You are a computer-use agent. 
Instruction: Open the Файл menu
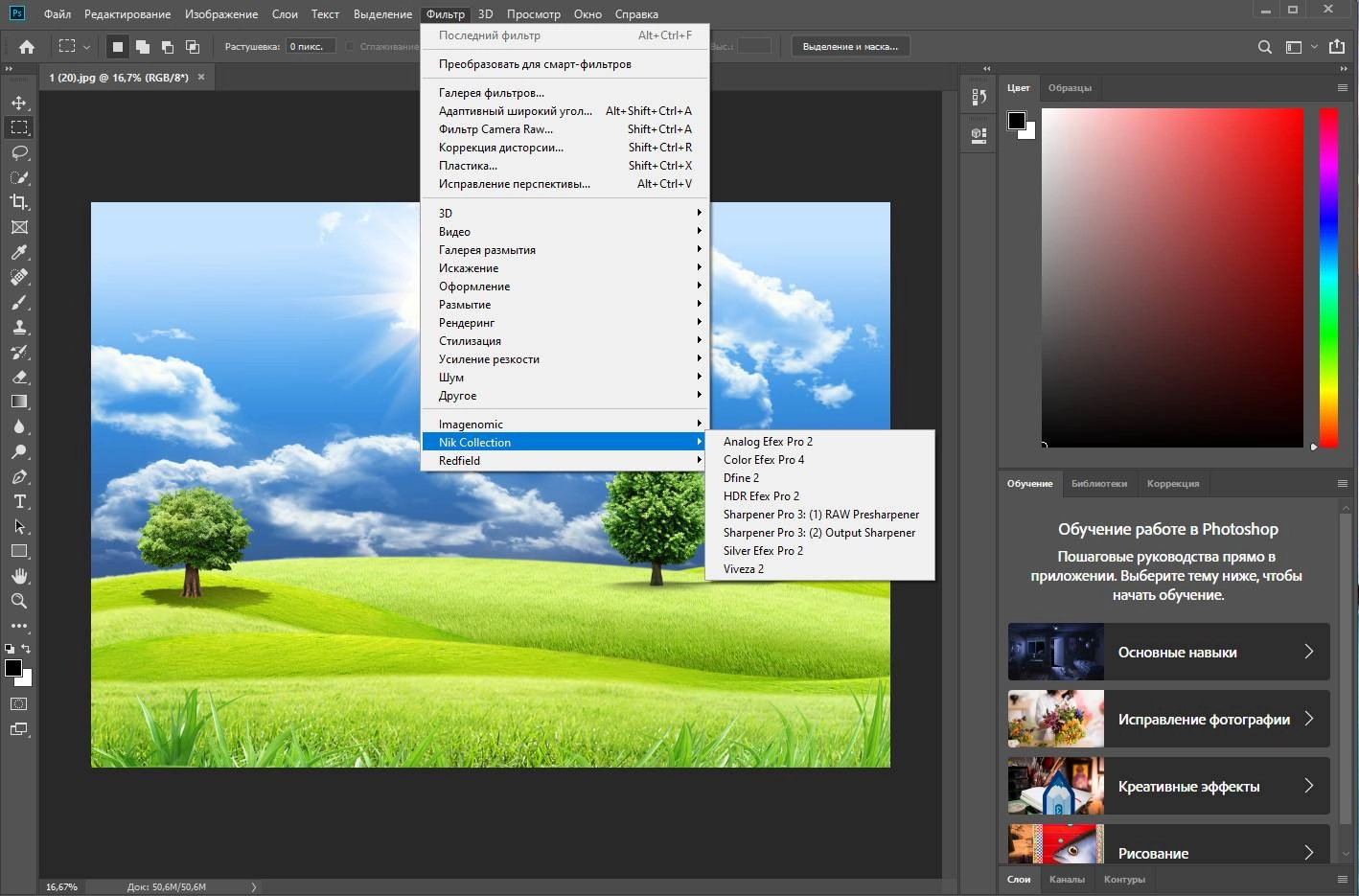(58, 14)
